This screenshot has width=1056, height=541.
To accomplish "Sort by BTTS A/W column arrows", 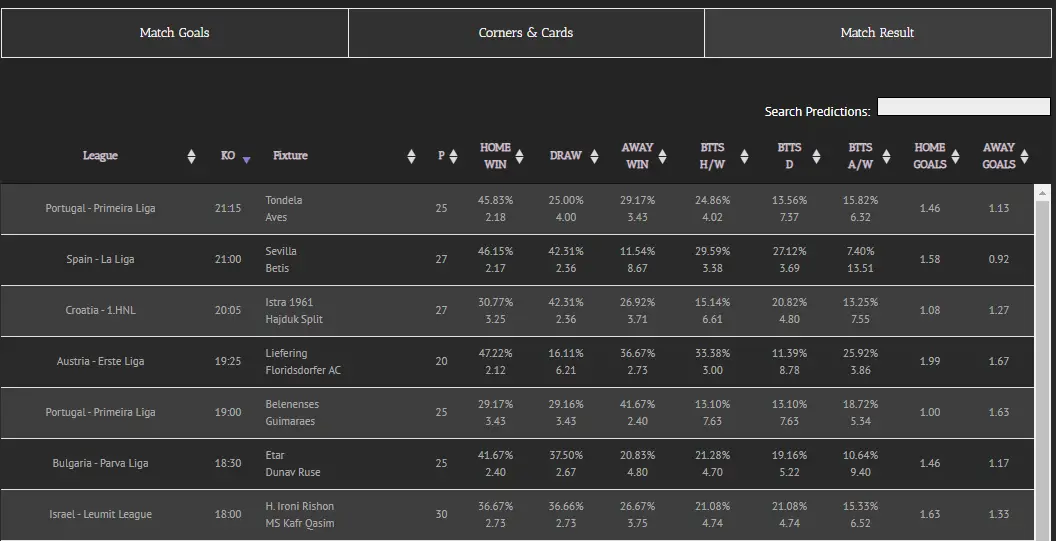I will click(x=886, y=156).
